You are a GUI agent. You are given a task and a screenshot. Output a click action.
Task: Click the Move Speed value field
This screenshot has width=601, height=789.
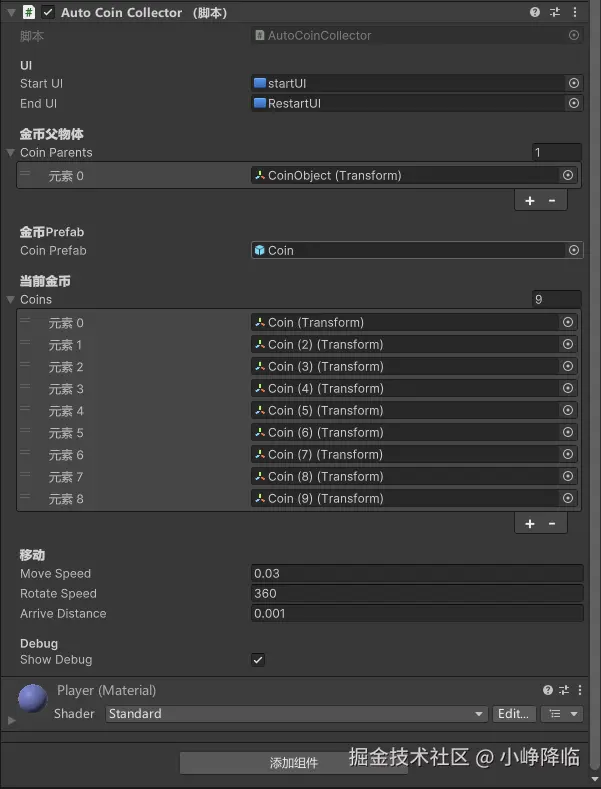tap(416, 574)
